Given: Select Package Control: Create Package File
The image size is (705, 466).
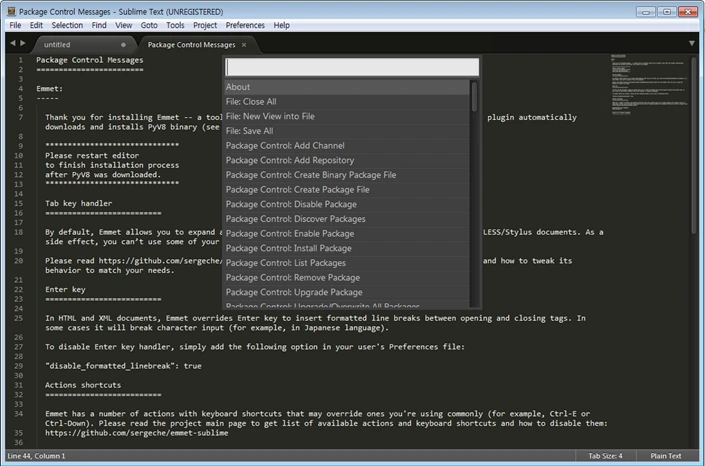Looking at the screenshot, I should tap(347, 190).
